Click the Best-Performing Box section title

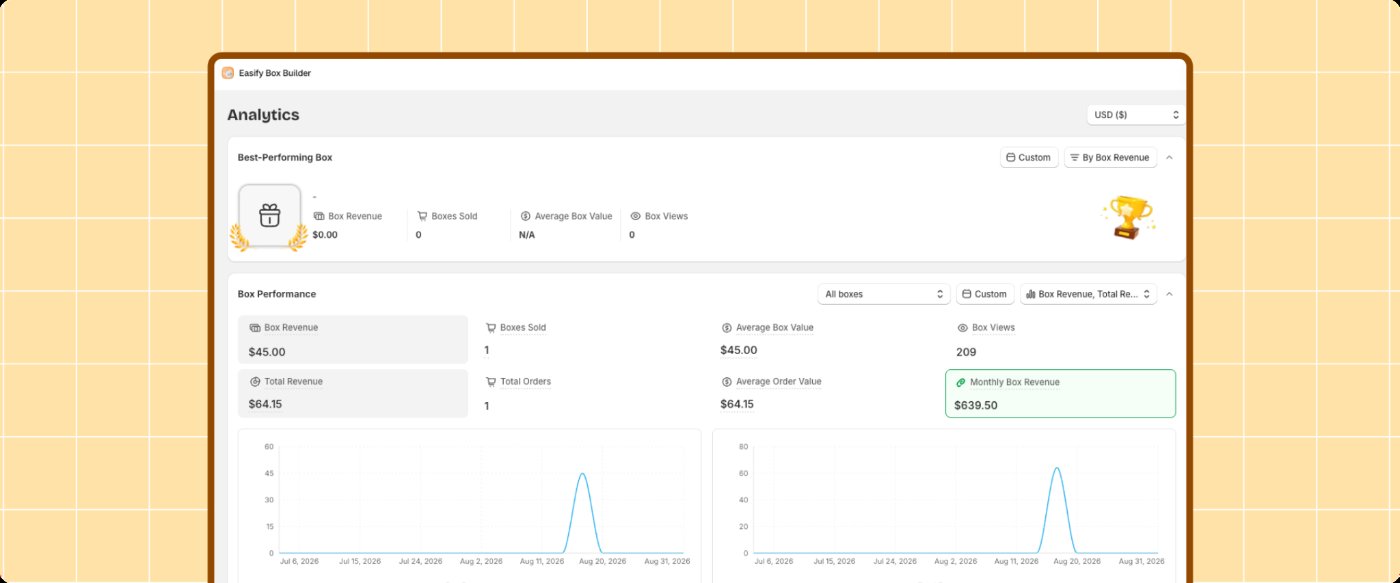[285, 157]
